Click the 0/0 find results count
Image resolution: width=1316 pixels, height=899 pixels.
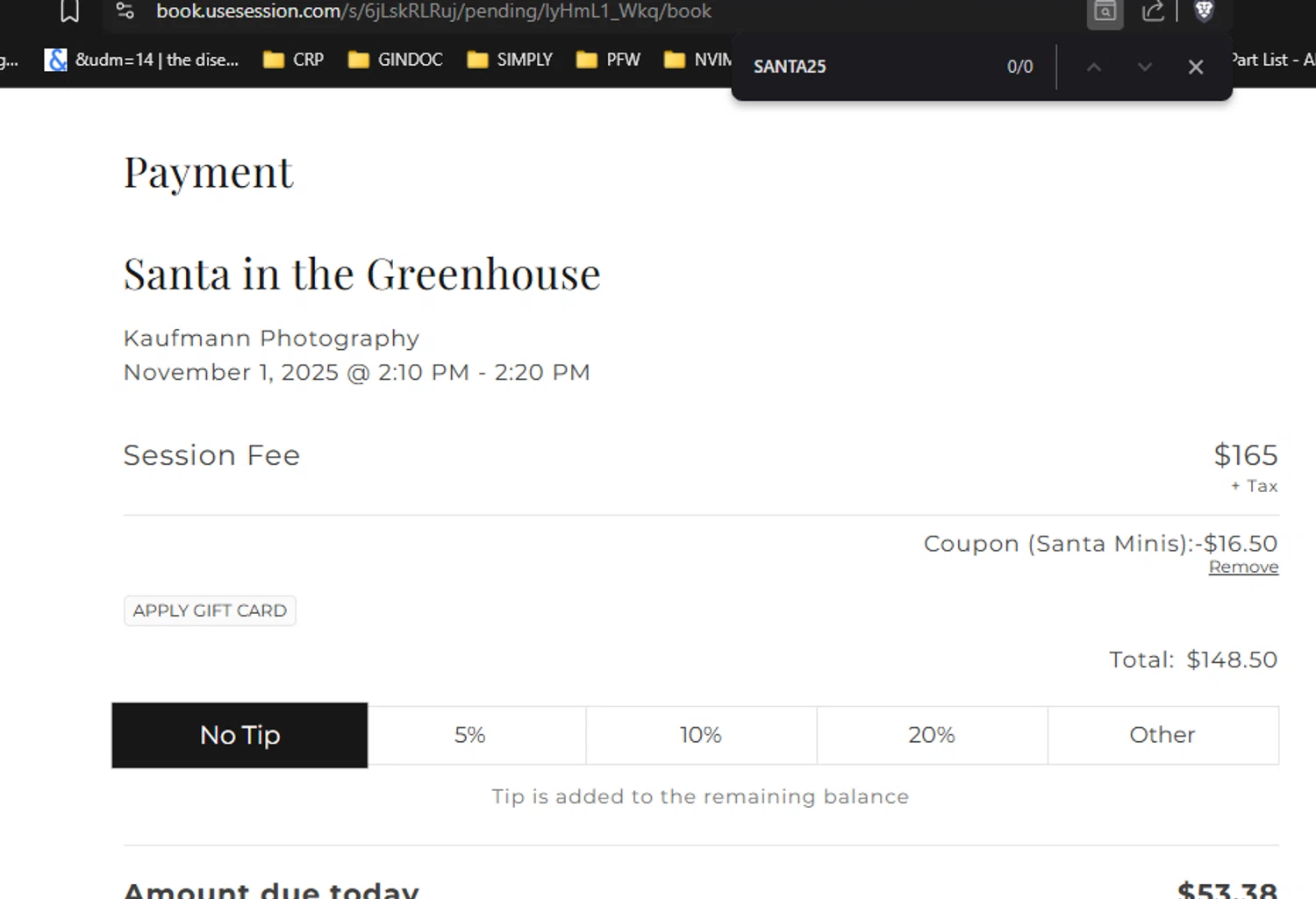tap(1019, 67)
